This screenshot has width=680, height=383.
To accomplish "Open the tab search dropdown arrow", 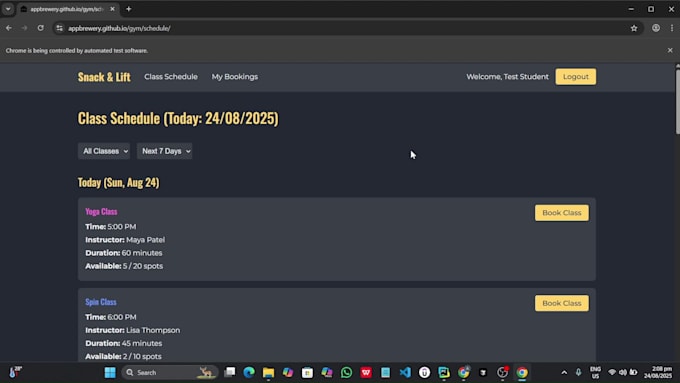I will 8,9.
